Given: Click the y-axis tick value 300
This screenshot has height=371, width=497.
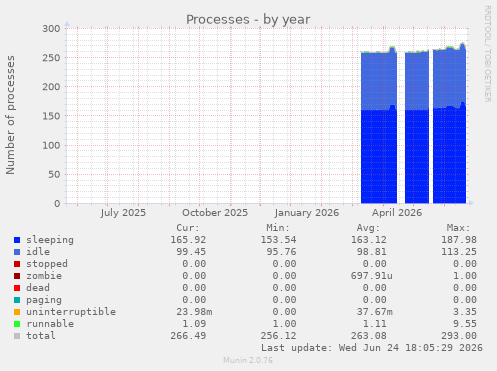Looking at the screenshot, I should click(51, 29).
